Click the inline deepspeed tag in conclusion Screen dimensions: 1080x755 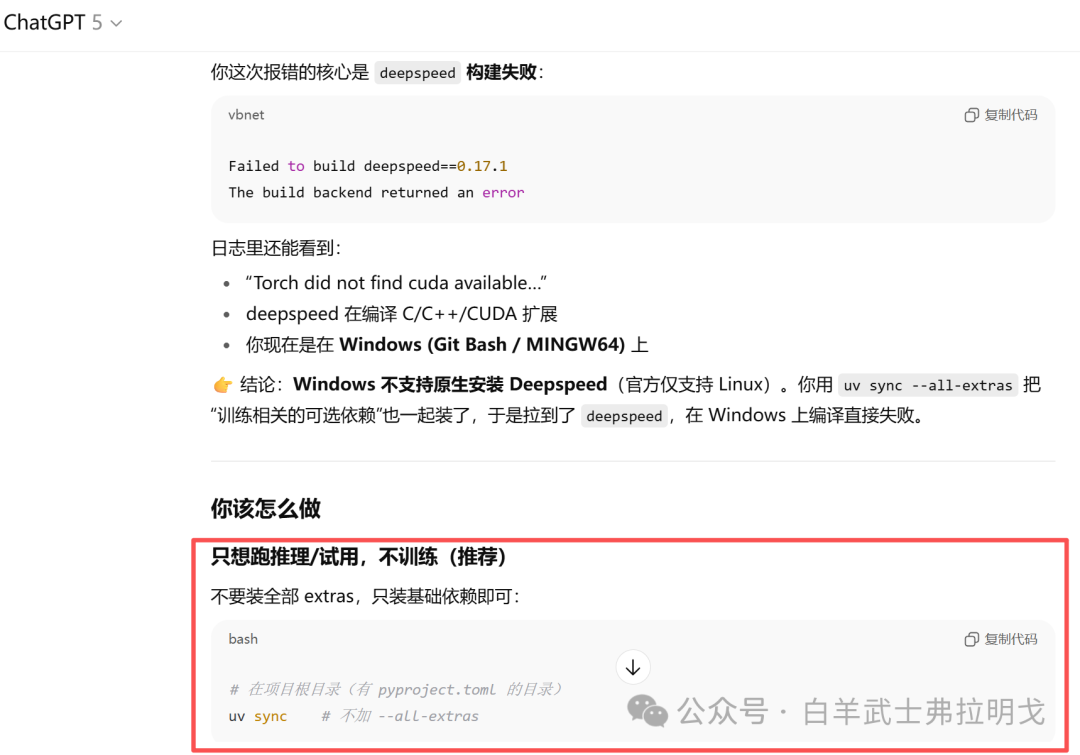point(624,416)
